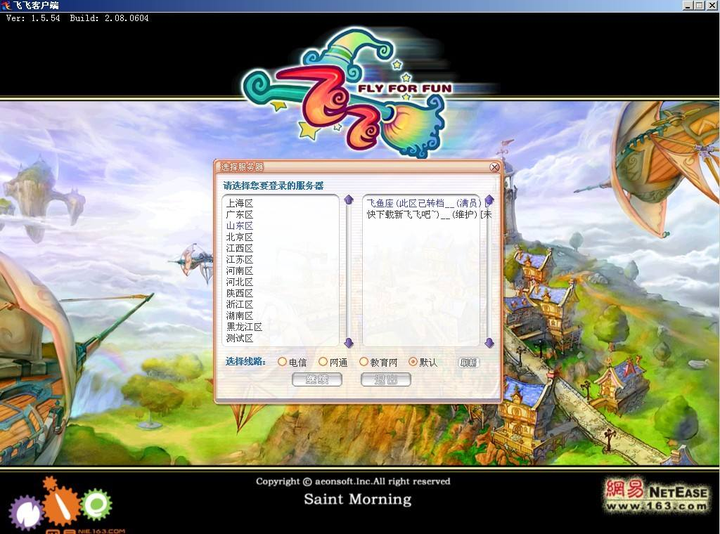Choose 北京区 from the region list
This screenshot has height=534, width=720.
[x=239, y=237]
